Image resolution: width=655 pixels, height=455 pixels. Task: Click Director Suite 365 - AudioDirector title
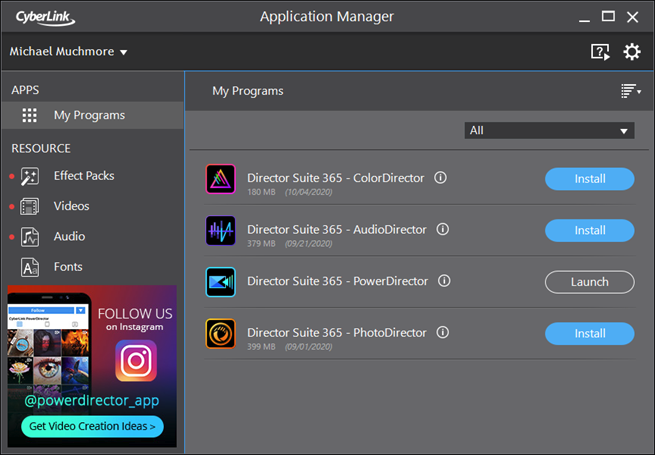pyautogui.click(x=337, y=229)
